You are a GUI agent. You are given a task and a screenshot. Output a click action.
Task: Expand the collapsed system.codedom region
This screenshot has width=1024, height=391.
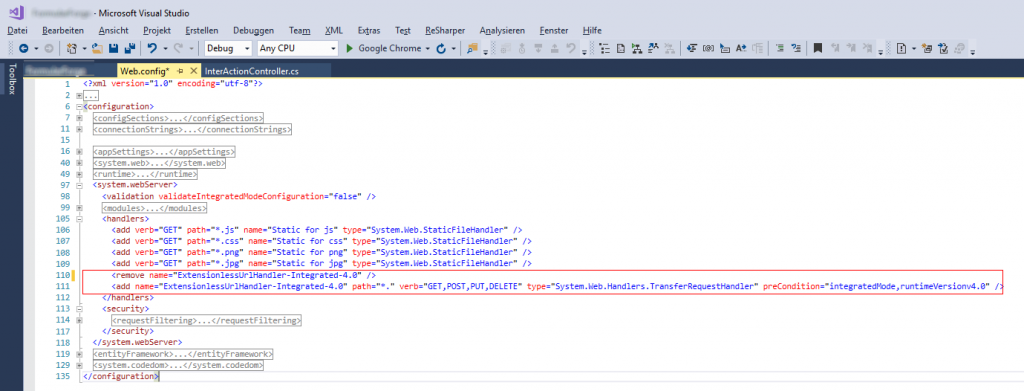point(80,366)
